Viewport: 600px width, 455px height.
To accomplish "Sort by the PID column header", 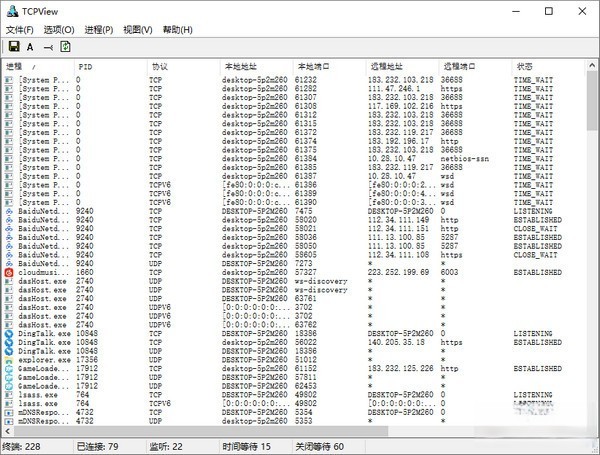I will point(111,67).
